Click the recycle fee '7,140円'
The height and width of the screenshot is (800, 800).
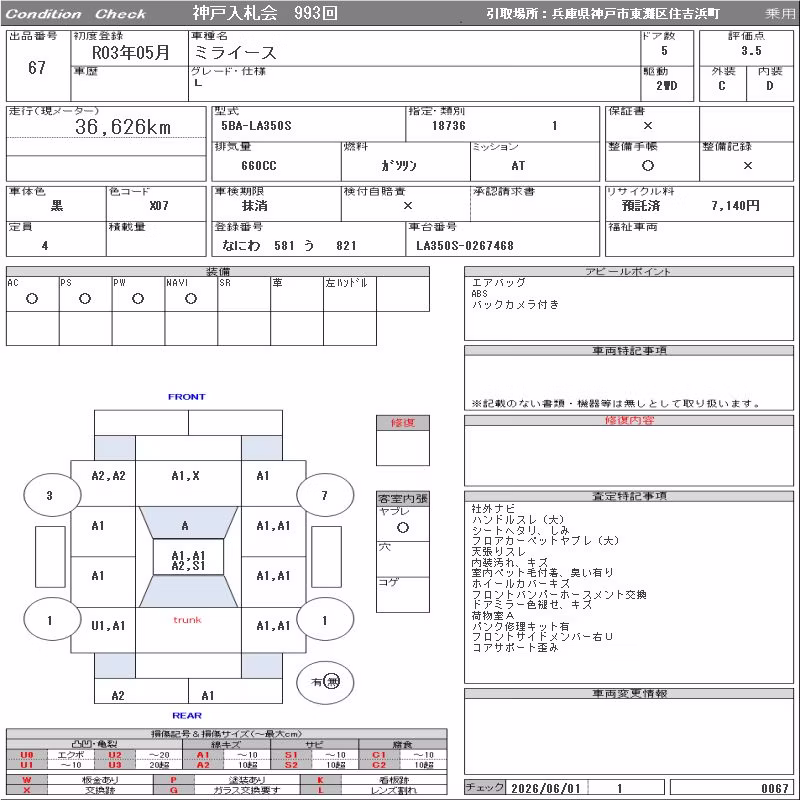tap(735, 206)
